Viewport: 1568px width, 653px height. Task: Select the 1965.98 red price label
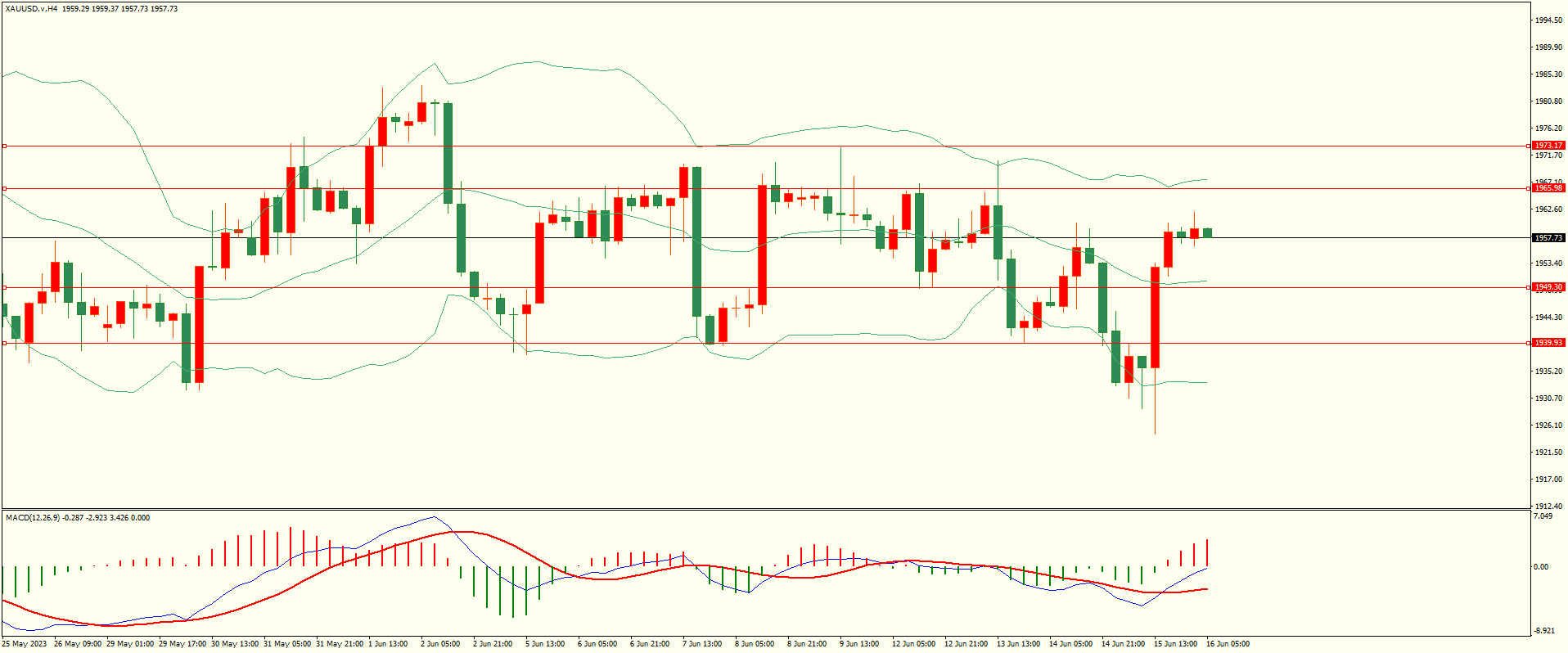point(1548,188)
